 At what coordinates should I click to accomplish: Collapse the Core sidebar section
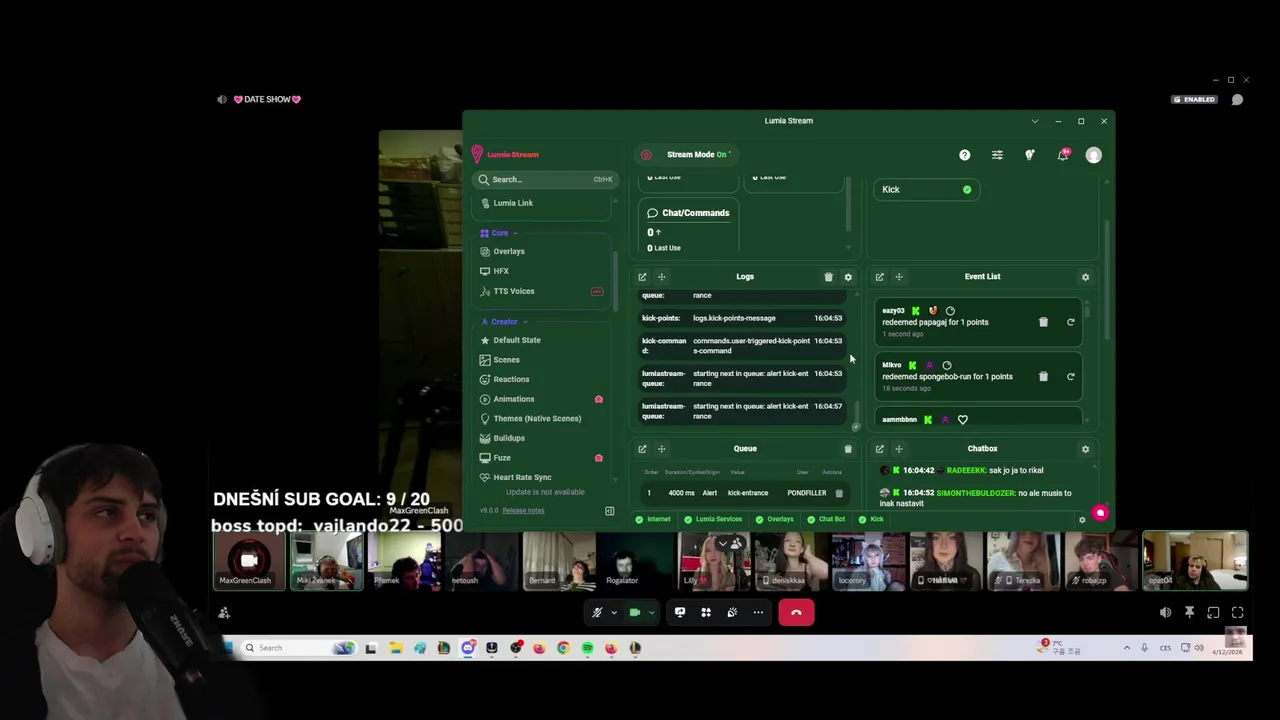(x=515, y=233)
